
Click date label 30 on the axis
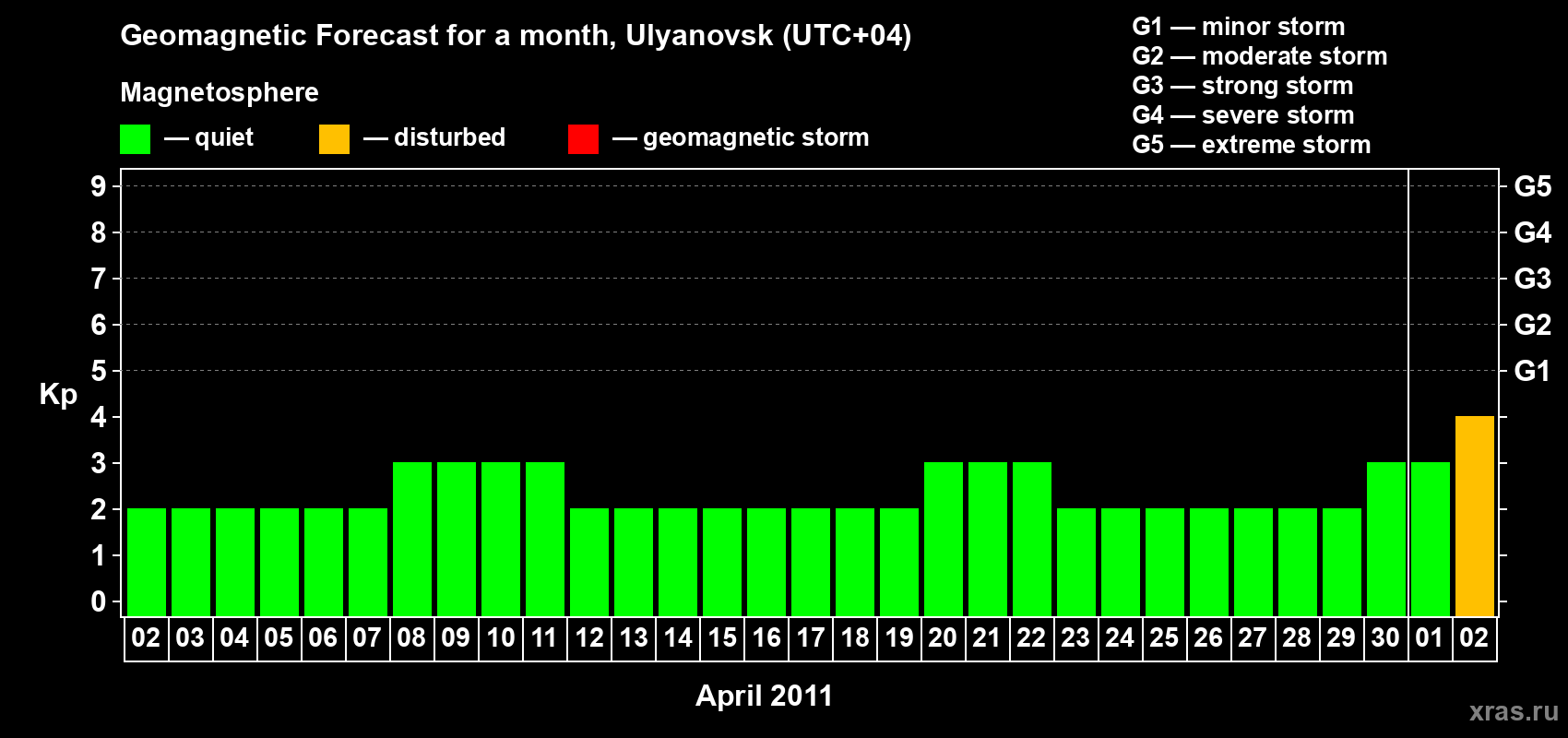[1385, 638]
